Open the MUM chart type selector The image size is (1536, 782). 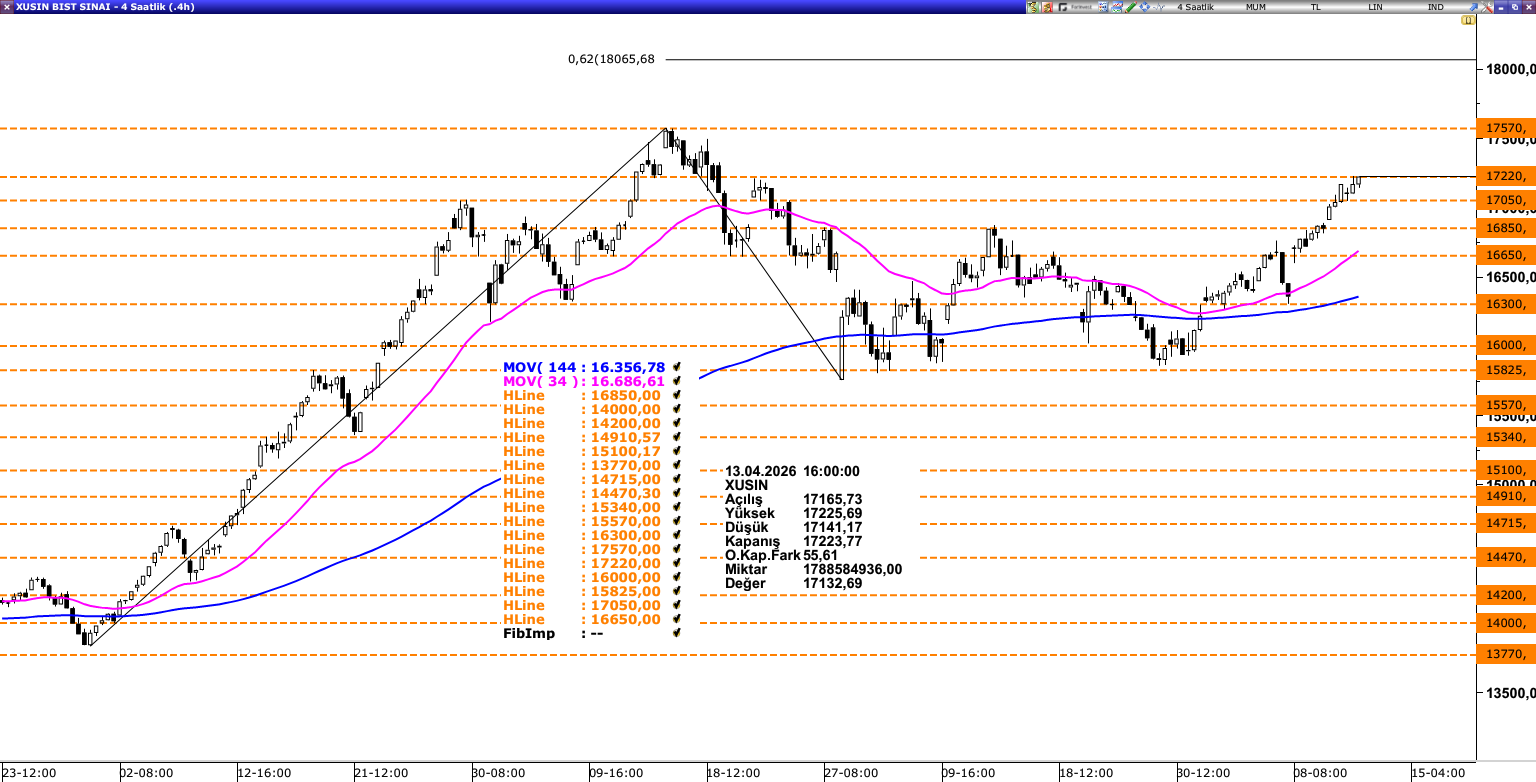coord(1256,7)
